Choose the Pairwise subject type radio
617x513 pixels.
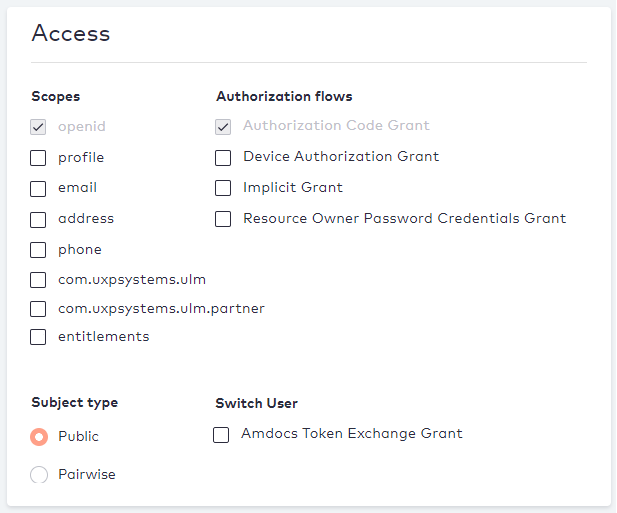coord(39,475)
